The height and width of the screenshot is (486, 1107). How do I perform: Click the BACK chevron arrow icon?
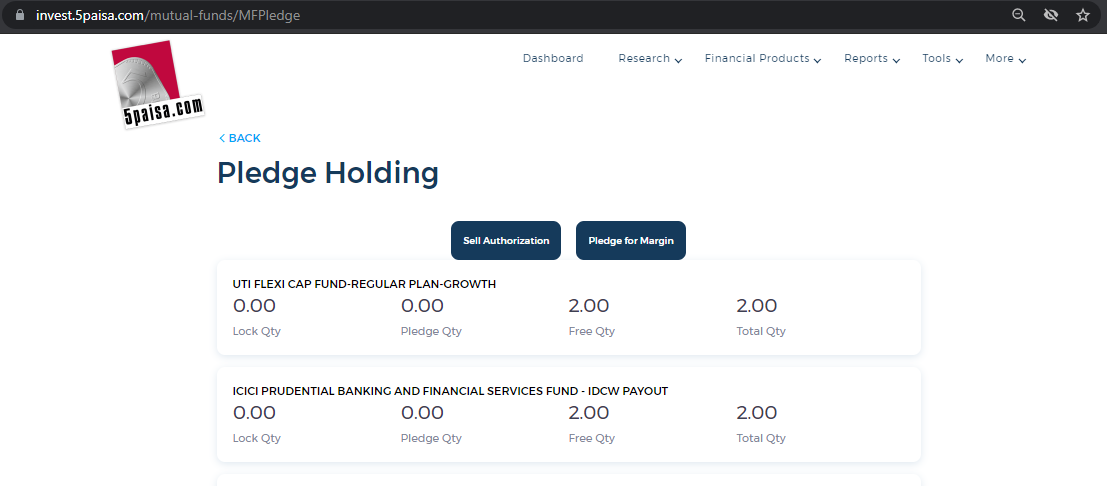tap(222, 138)
